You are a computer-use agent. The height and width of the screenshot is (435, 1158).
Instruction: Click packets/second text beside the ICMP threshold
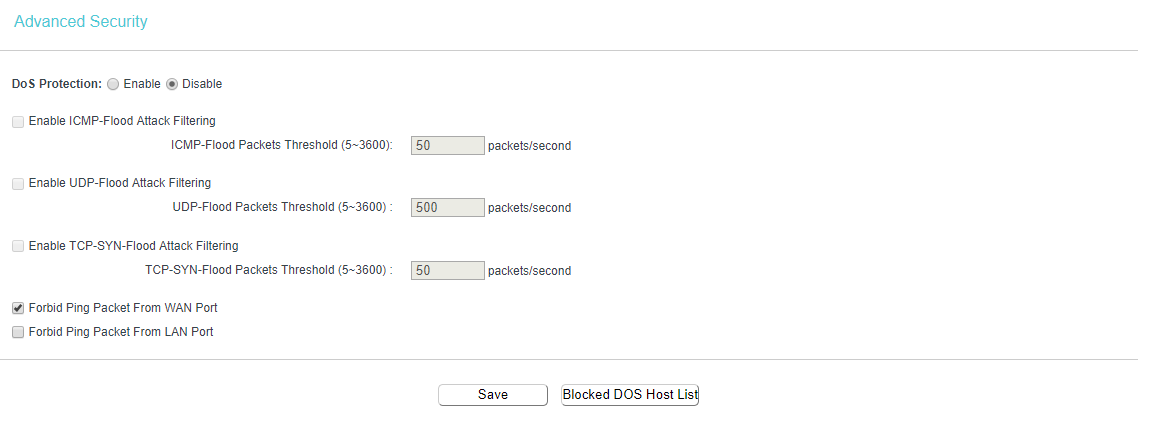529,146
